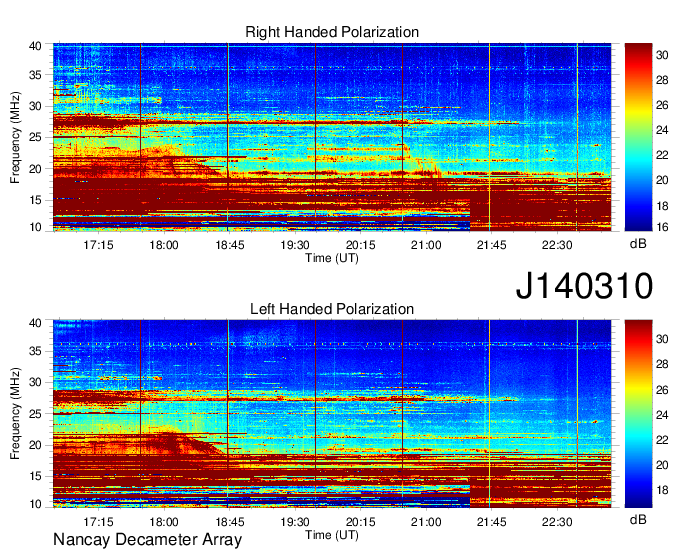Click the dB unit under right-handed colorbar
This screenshot has width=680, height=552.
click(638, 244)
